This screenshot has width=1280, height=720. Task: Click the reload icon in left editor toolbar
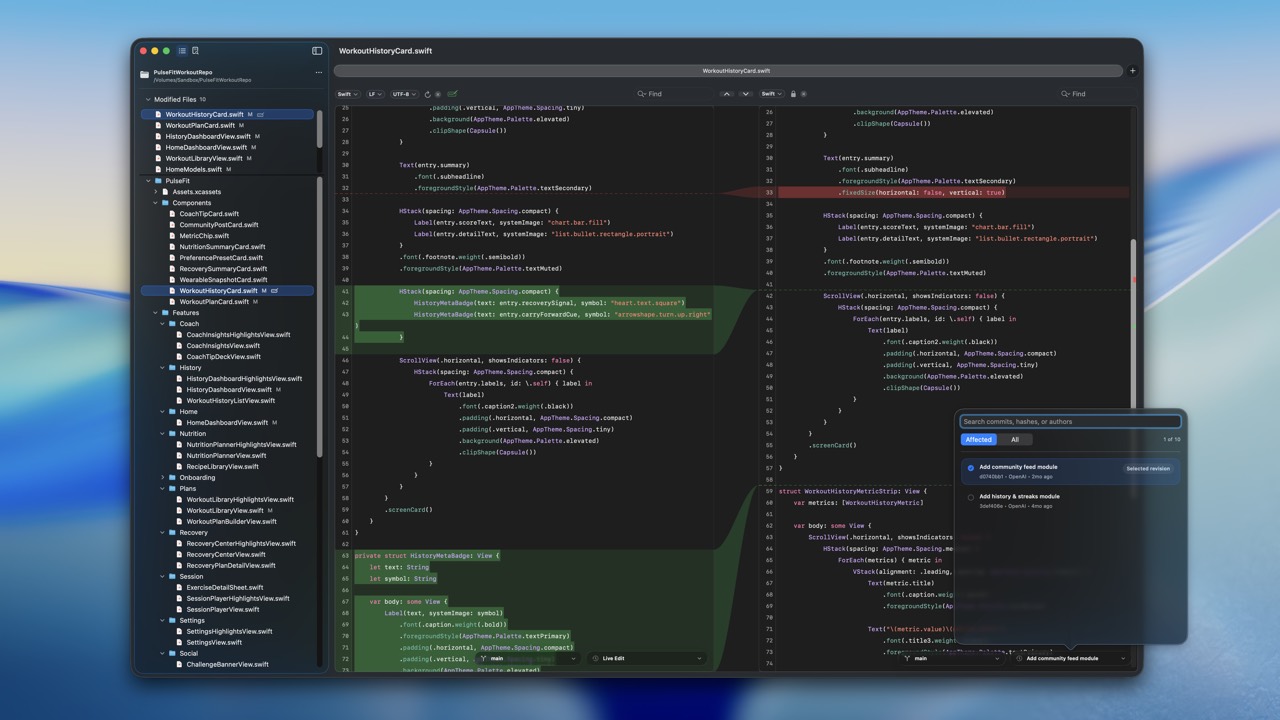(x=427, y=94)
